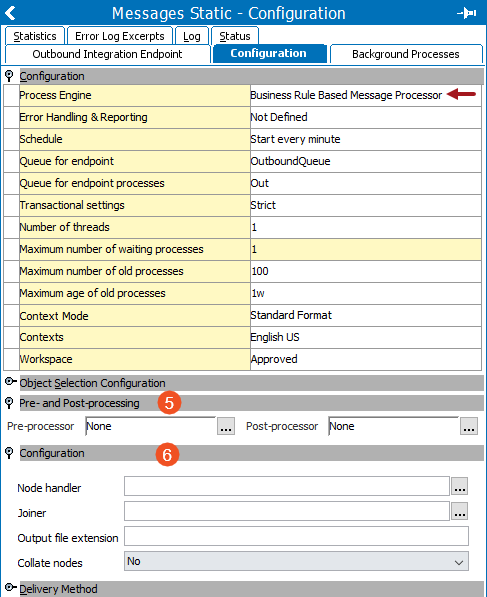Image resolution: width=487 pixels, height=597 pixels.
Task: Click the 'OutboundQueue' value
Action: point(290,161)
